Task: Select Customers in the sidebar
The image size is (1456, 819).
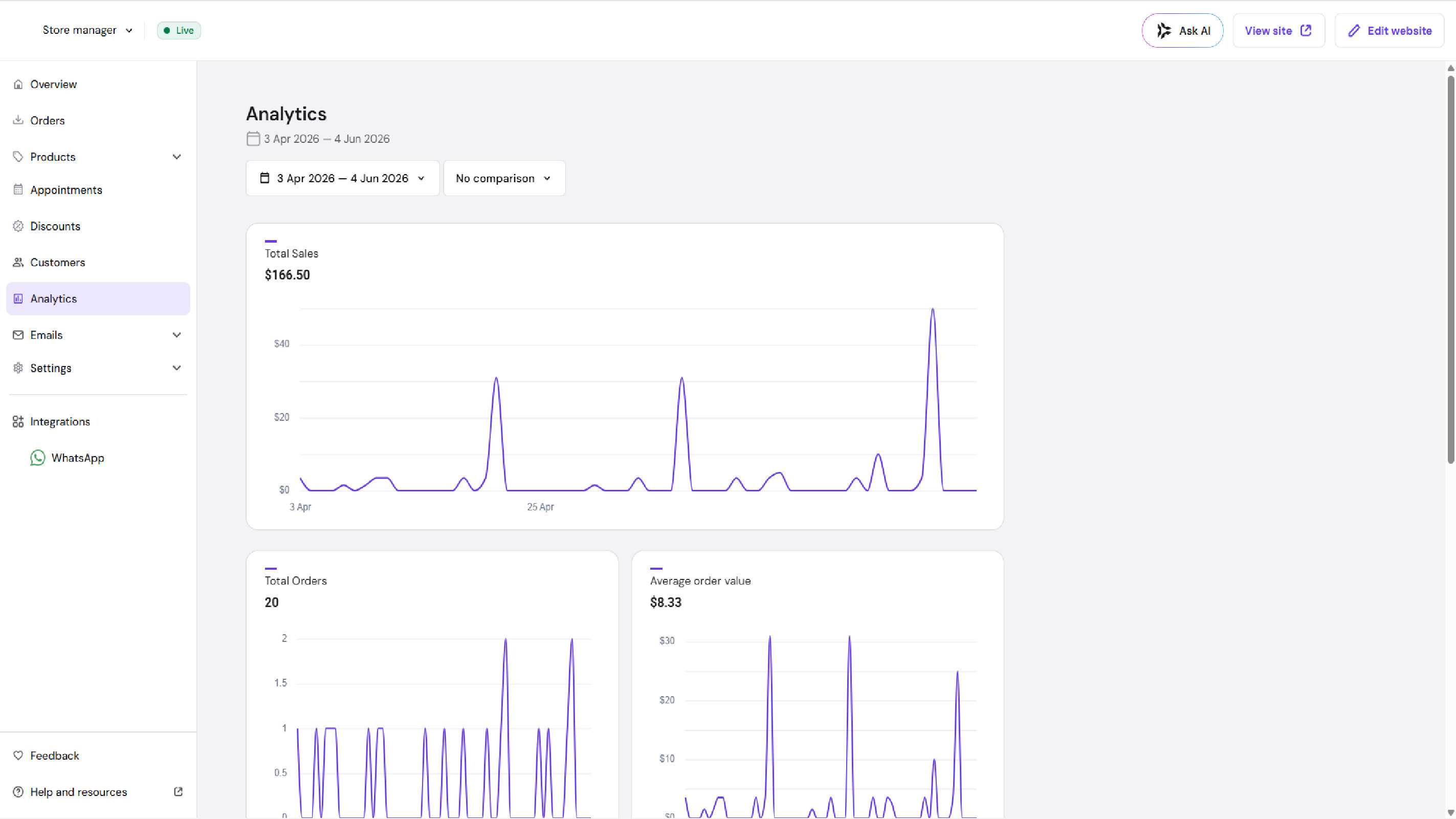Action: (x=98, y=263)
